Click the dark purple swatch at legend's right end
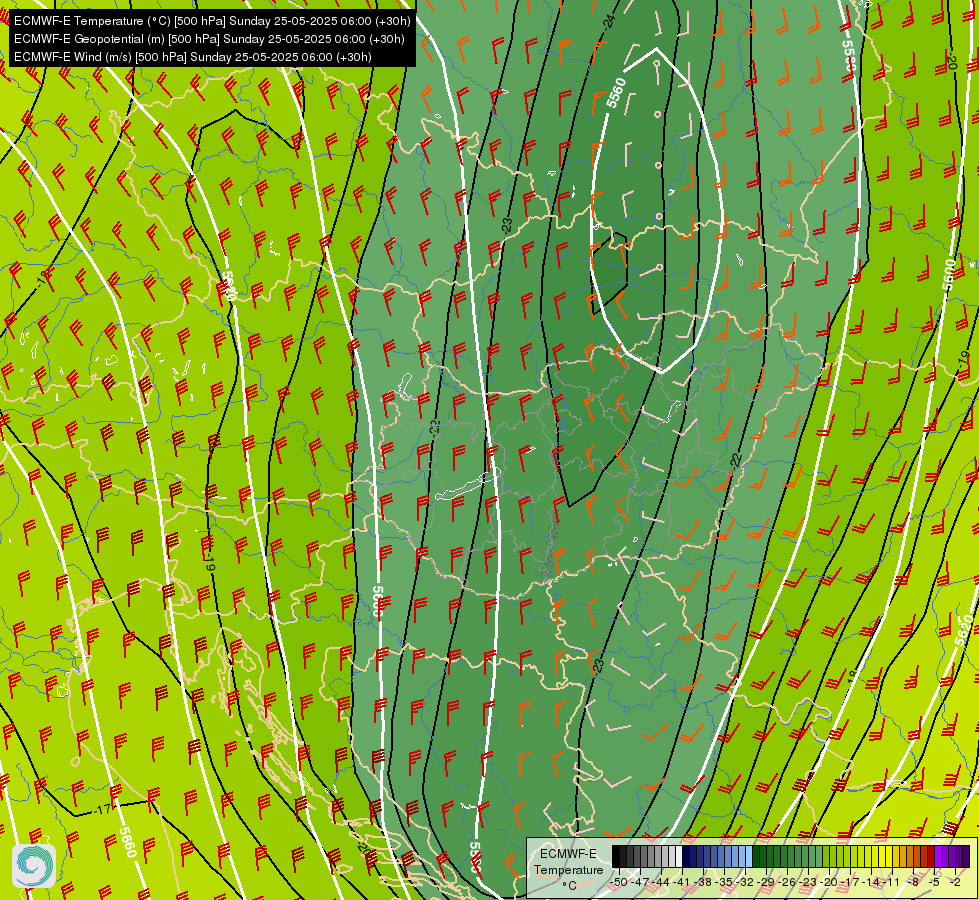Screen dimensions: 979x900 (x=966, y=856)
